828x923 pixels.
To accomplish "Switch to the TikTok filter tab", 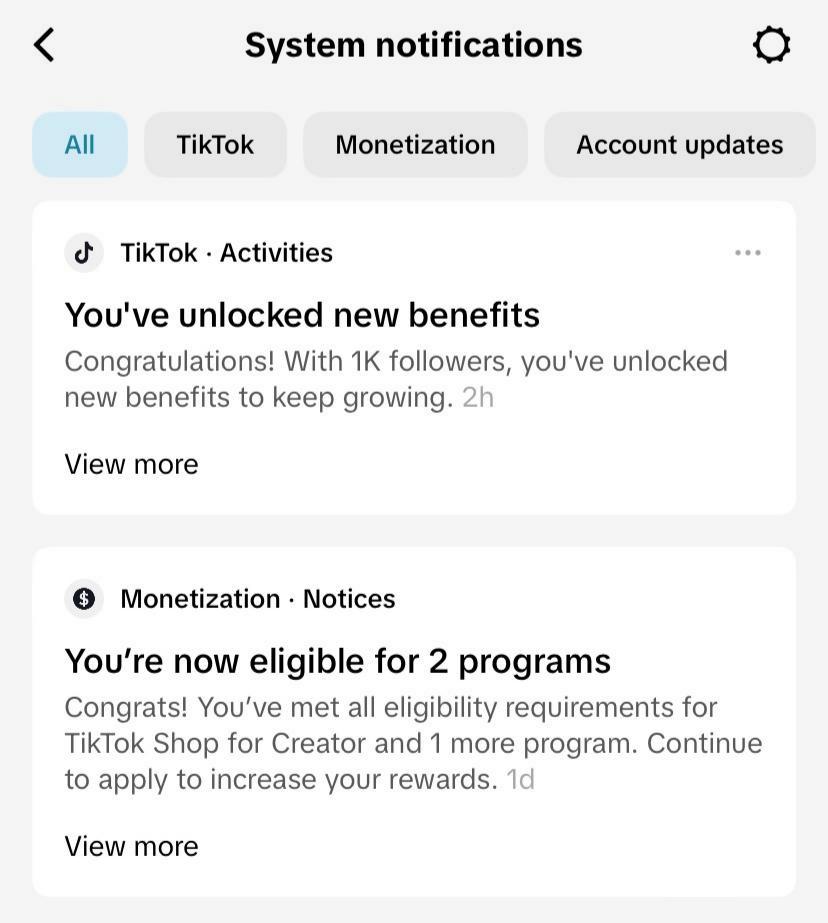I will [x=215, y=145].
